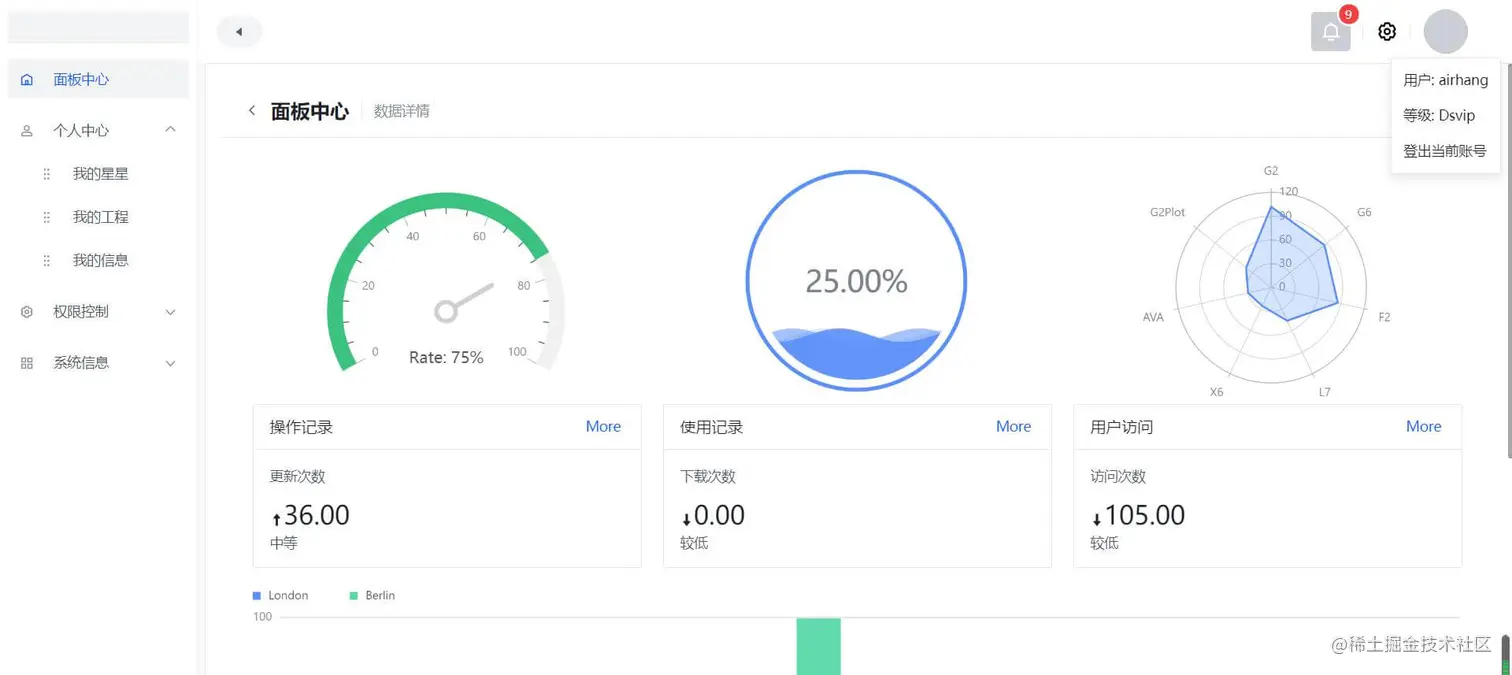Click More in the 使用记录 card
The height and width of the screenshot is (675, 1512).
pos(1013,427)
